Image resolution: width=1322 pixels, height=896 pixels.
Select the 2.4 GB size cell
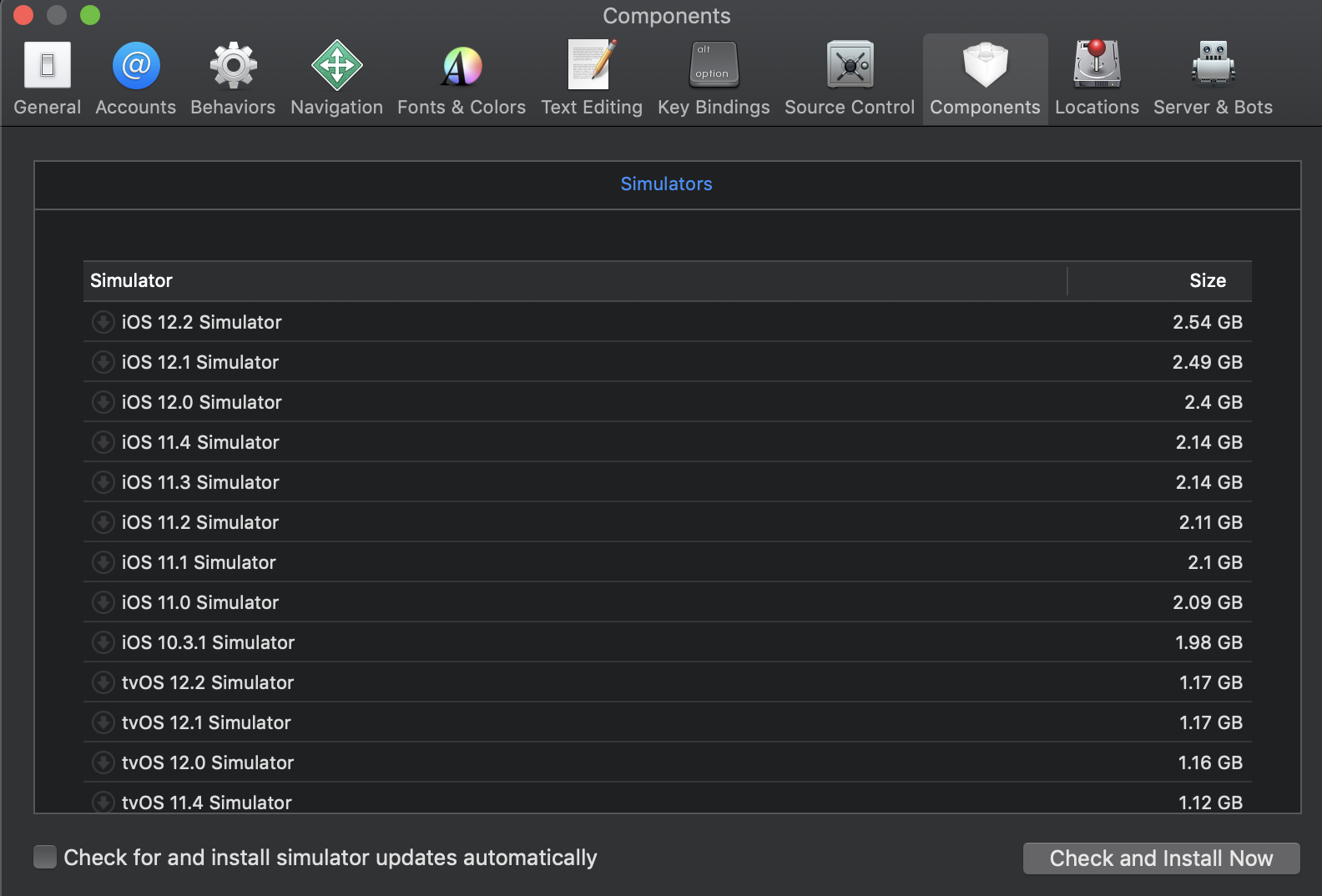(1214, 402)
